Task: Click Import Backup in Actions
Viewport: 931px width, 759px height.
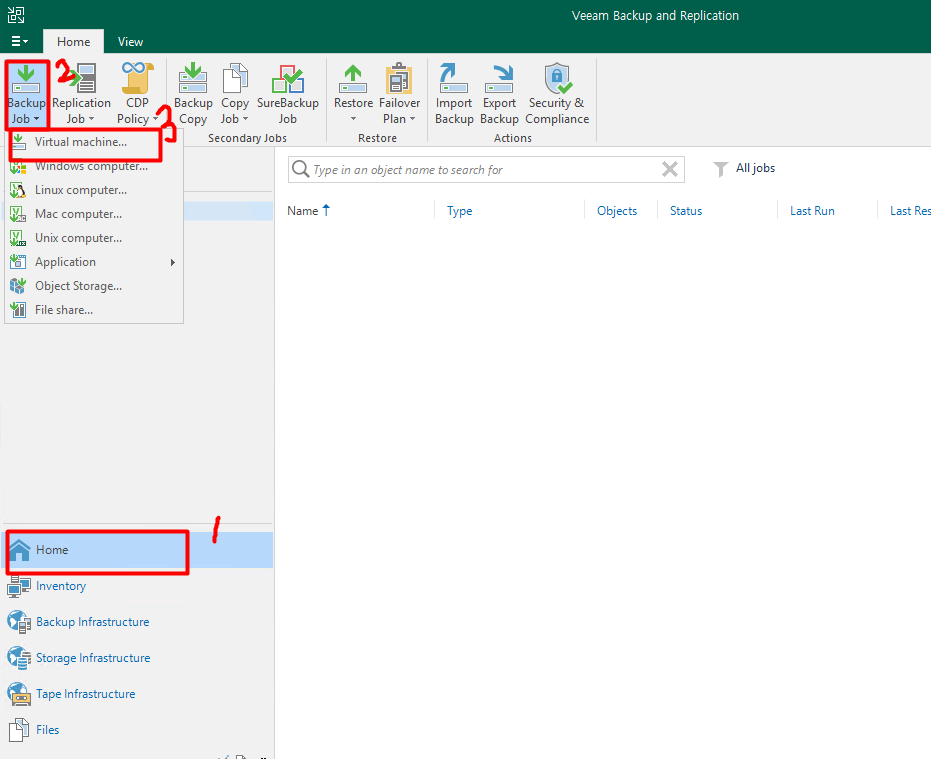Action: (454, 94)
